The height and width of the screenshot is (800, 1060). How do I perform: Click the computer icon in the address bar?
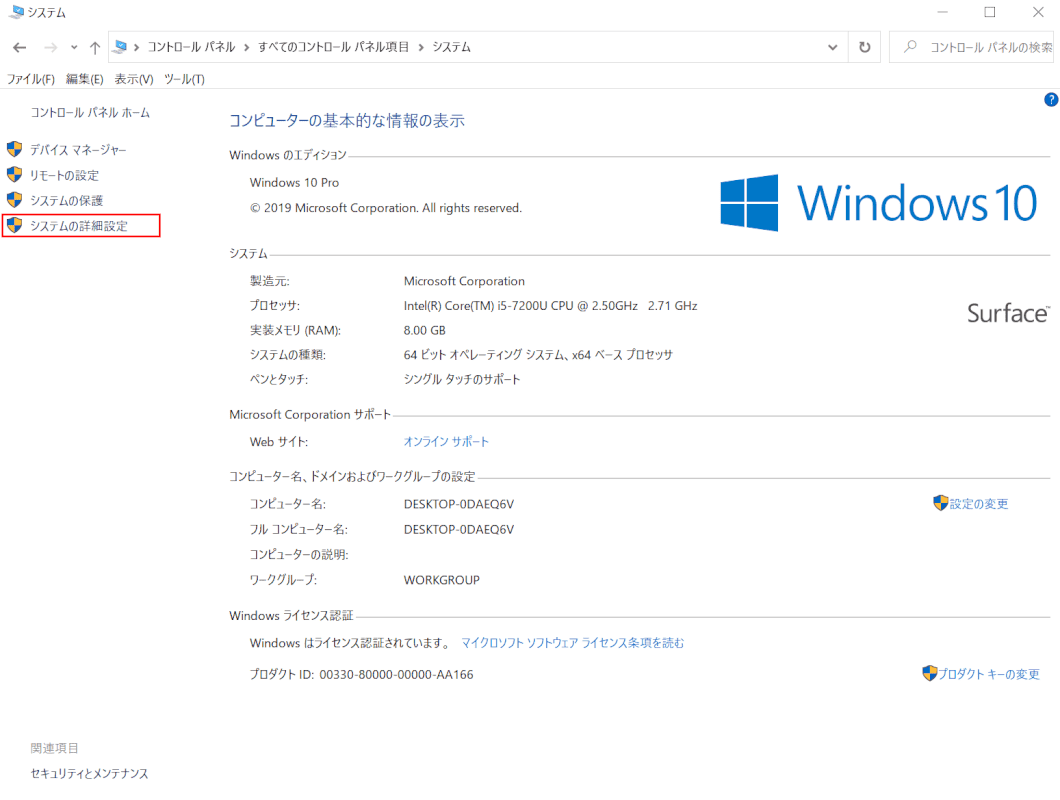[120, 47]
